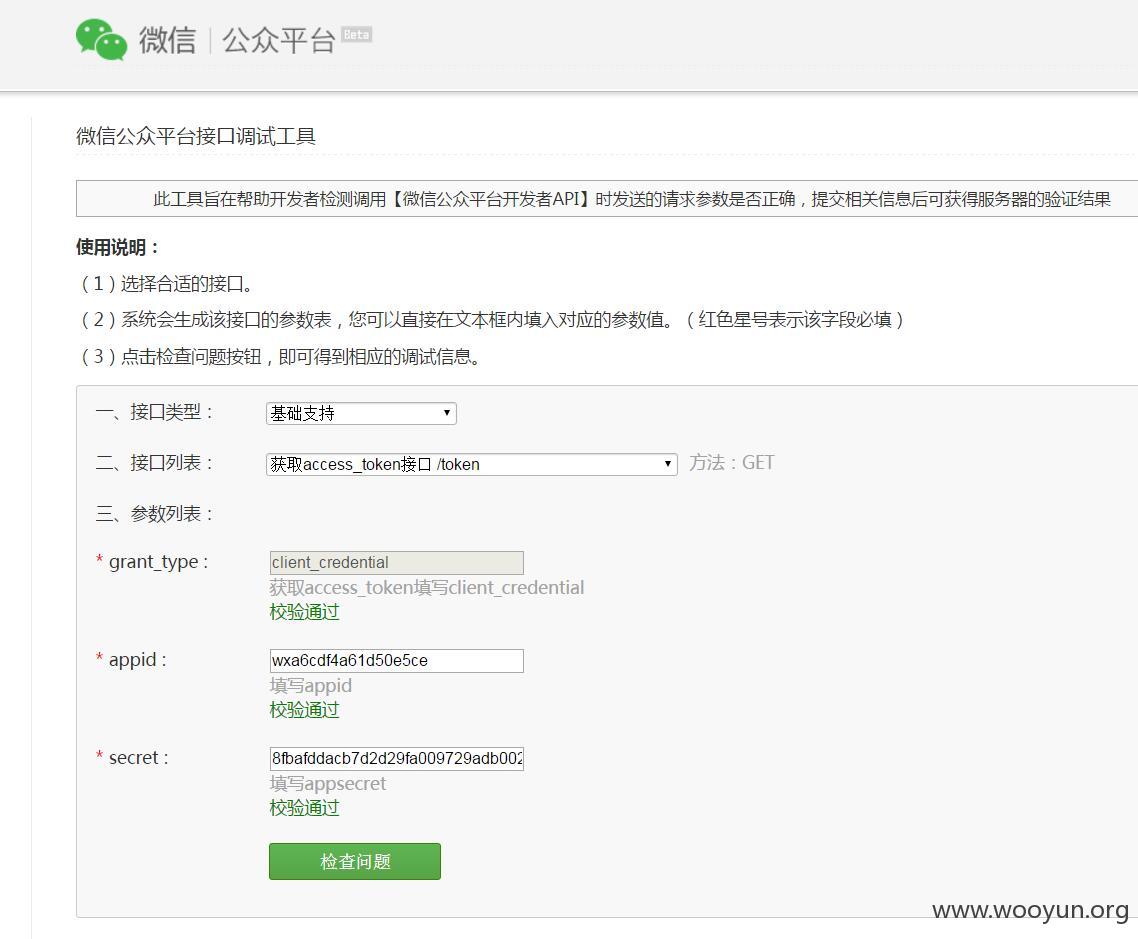The image size is (1138, 939).
Task: Click the 二、接口列表： label
Action: coord(155,463)
